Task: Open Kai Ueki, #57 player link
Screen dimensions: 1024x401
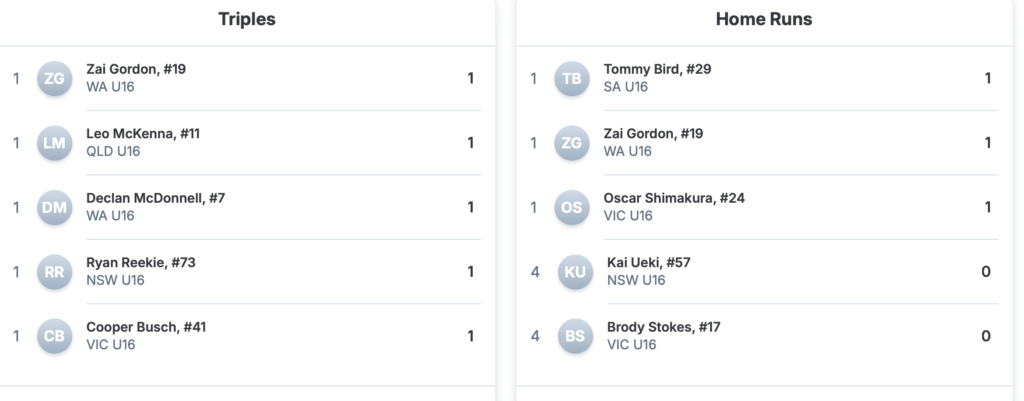Action: pyautogui.click(x=648, y=263)
